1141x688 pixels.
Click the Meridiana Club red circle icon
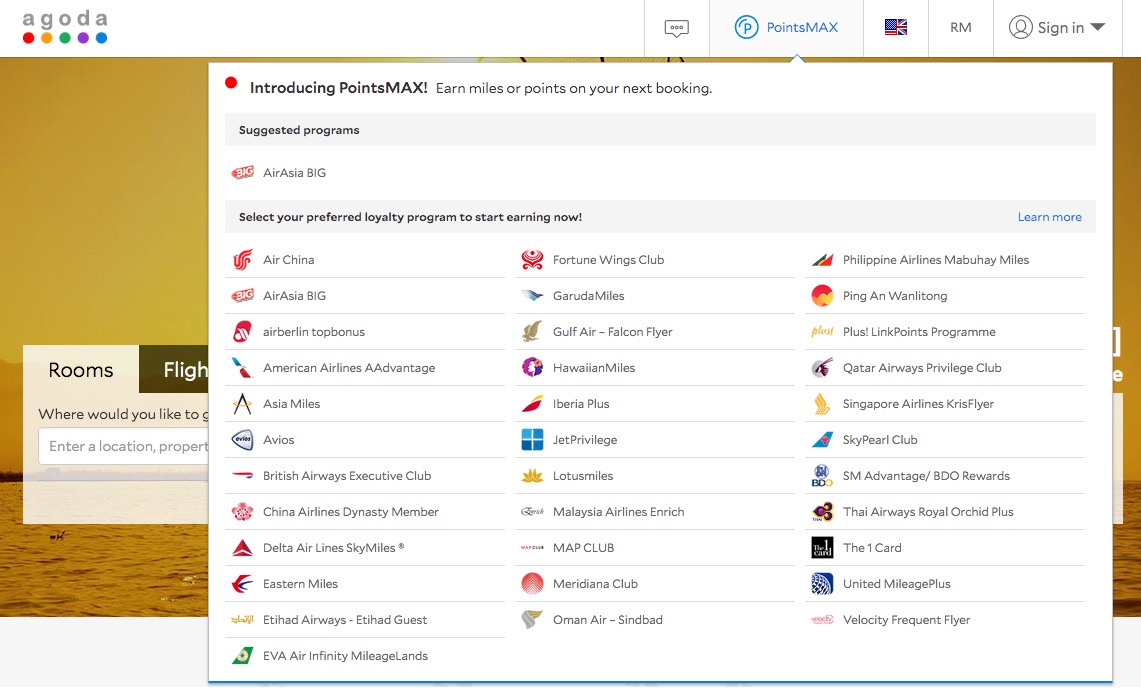533,584
